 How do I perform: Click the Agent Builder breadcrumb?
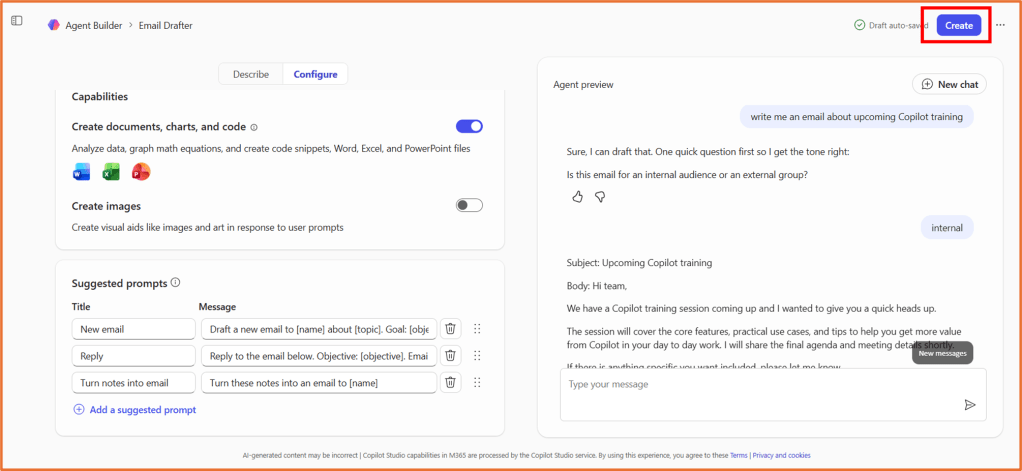(x=94, y=25)
